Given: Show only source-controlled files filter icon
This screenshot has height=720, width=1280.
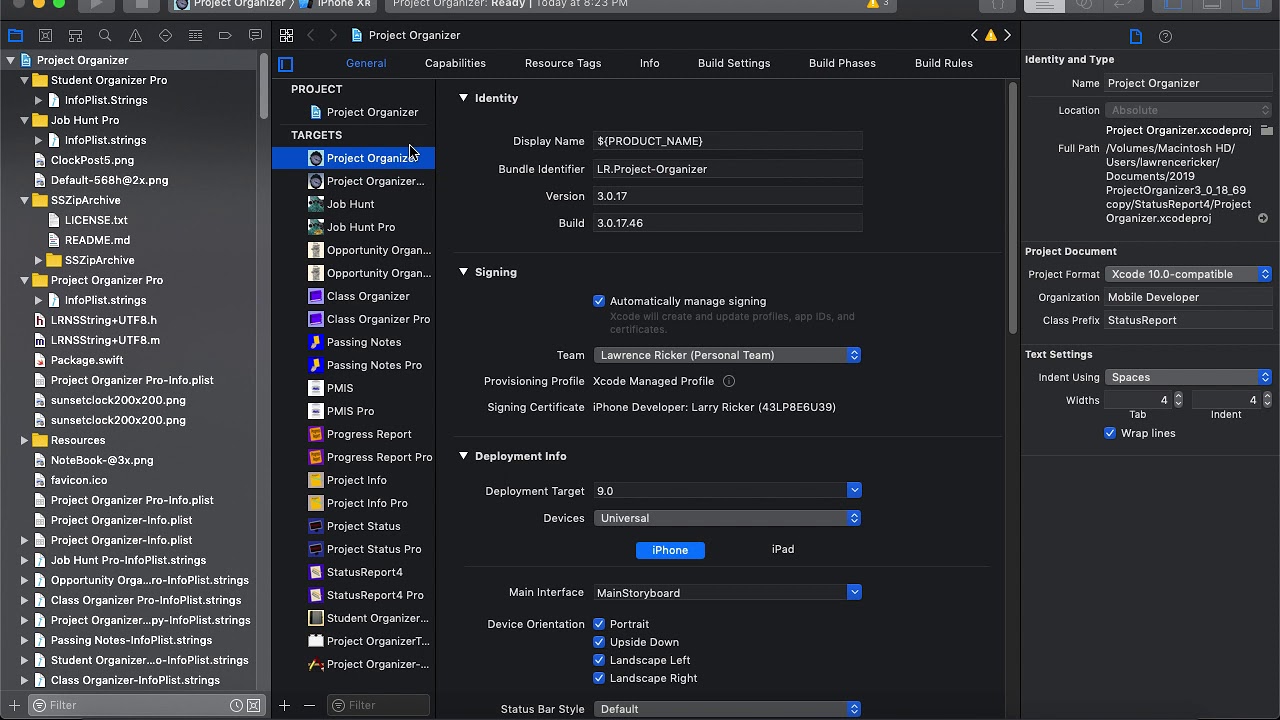Looking at the screenshot, I should (254, 705).
